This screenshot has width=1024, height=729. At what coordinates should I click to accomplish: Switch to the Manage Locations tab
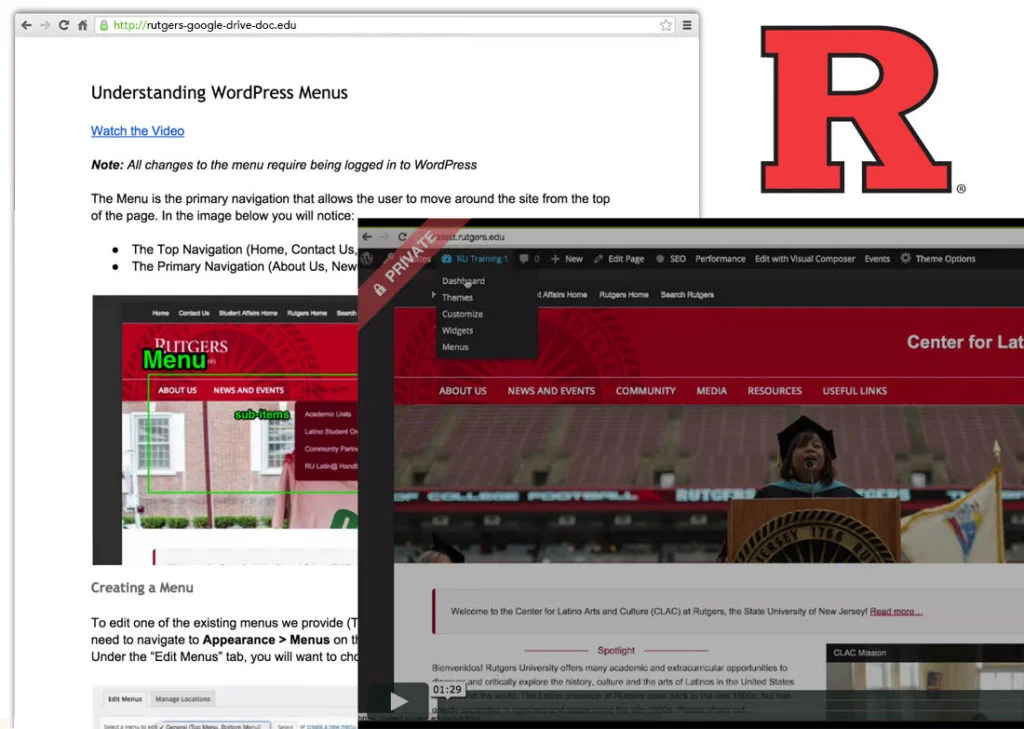pyautogui.click(x=183, y=699)
